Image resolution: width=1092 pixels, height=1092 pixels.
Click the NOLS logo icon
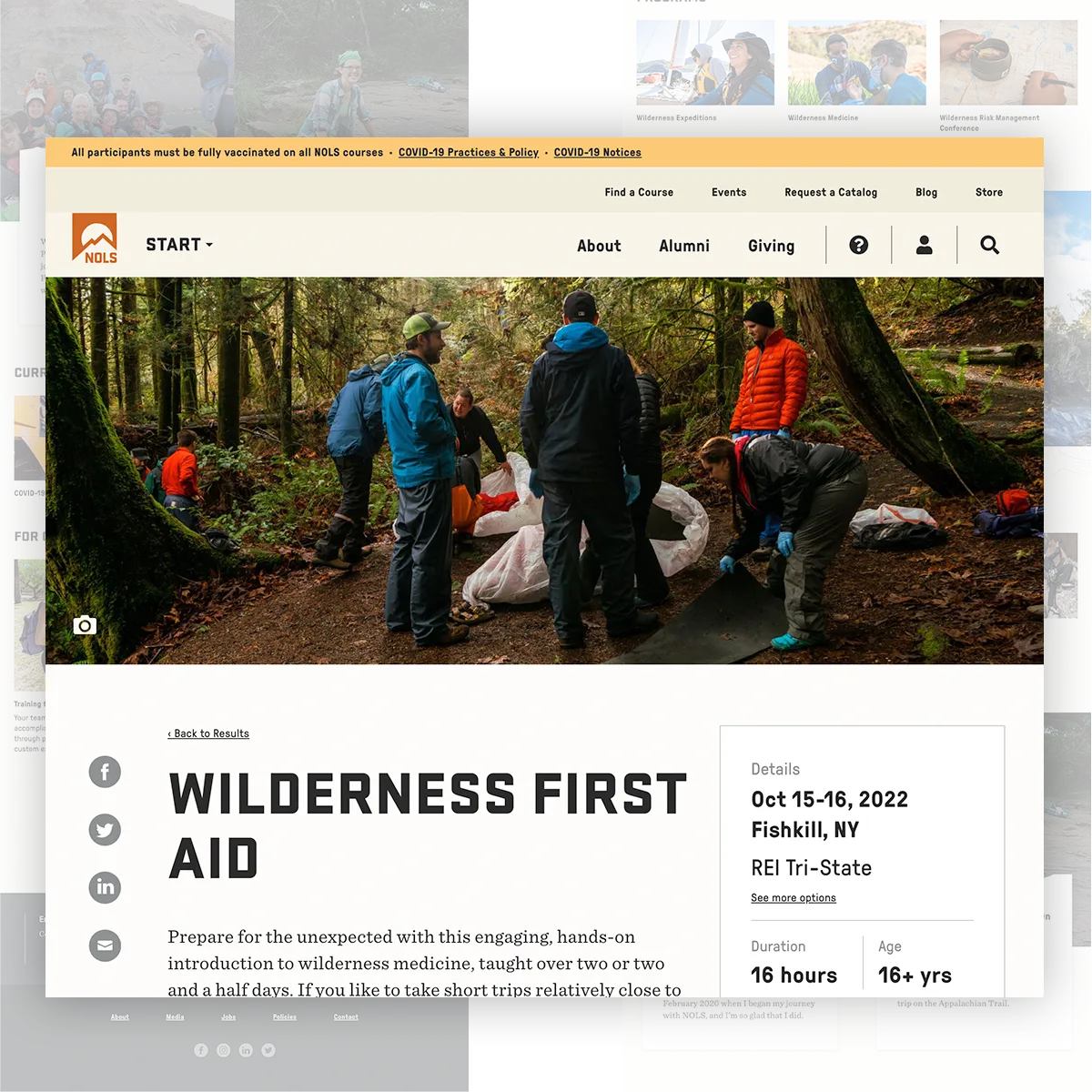[95, 238]
